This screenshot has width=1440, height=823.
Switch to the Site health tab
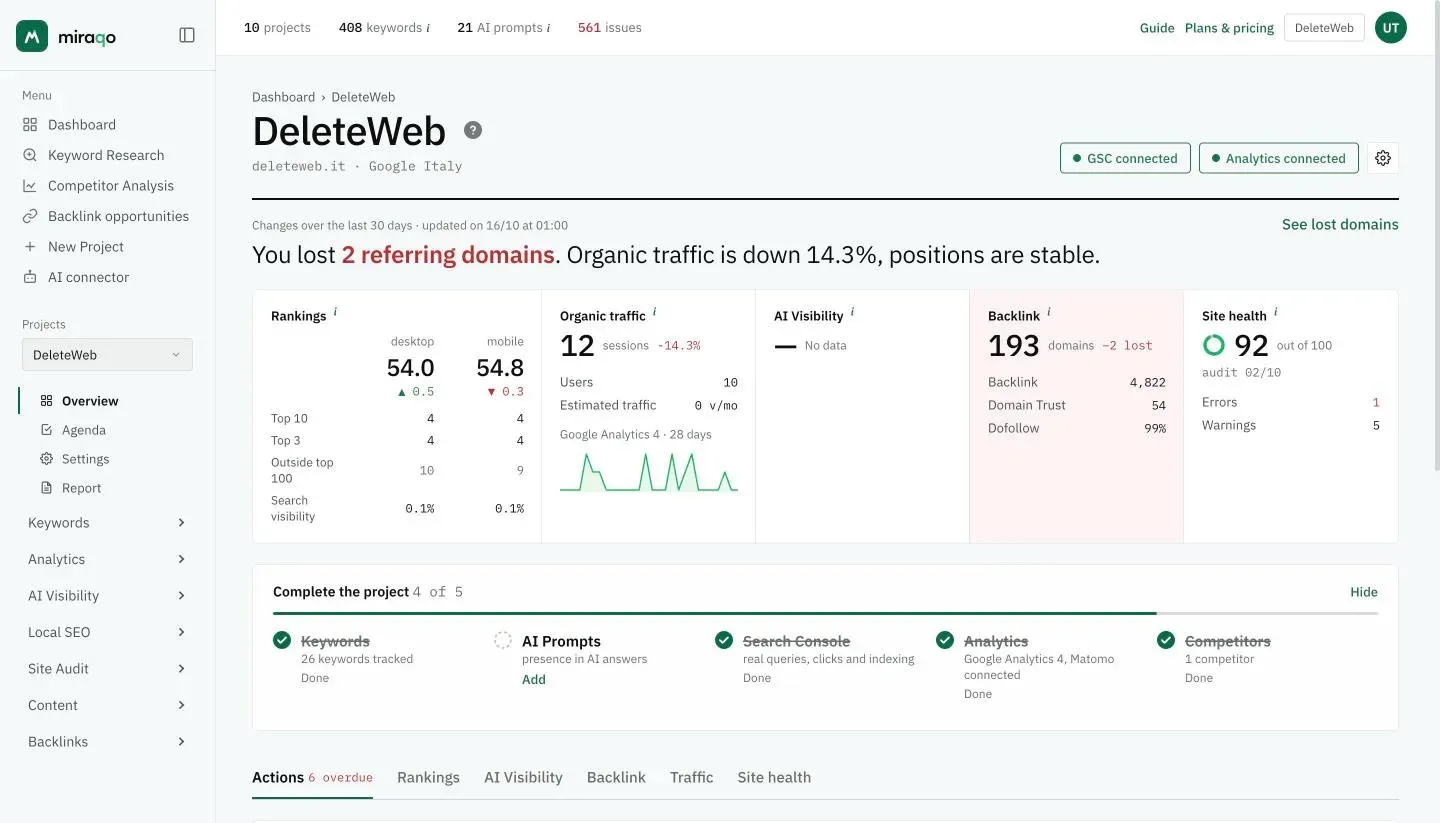point(774,777)
